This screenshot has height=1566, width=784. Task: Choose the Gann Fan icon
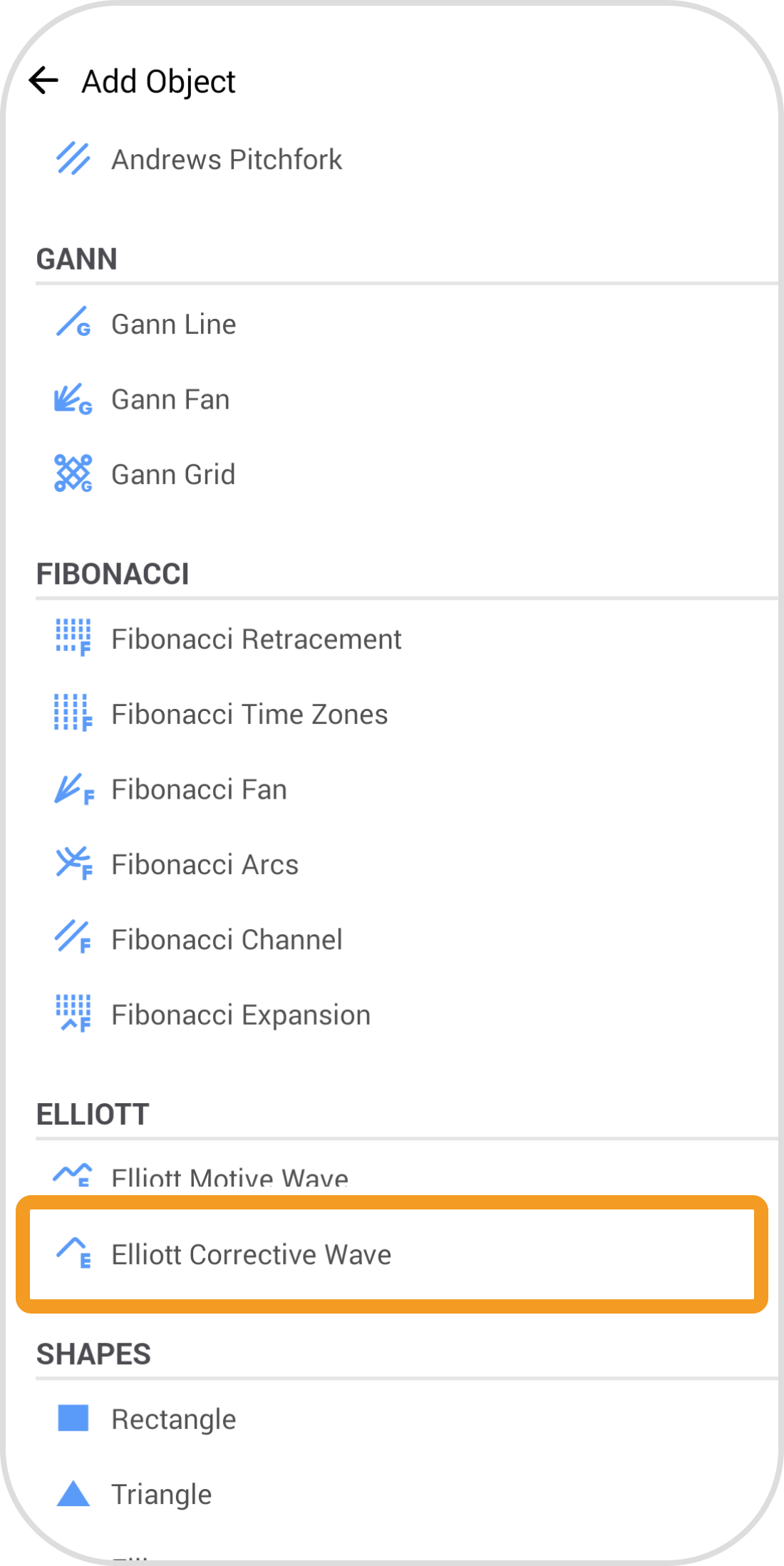(73, 399)
